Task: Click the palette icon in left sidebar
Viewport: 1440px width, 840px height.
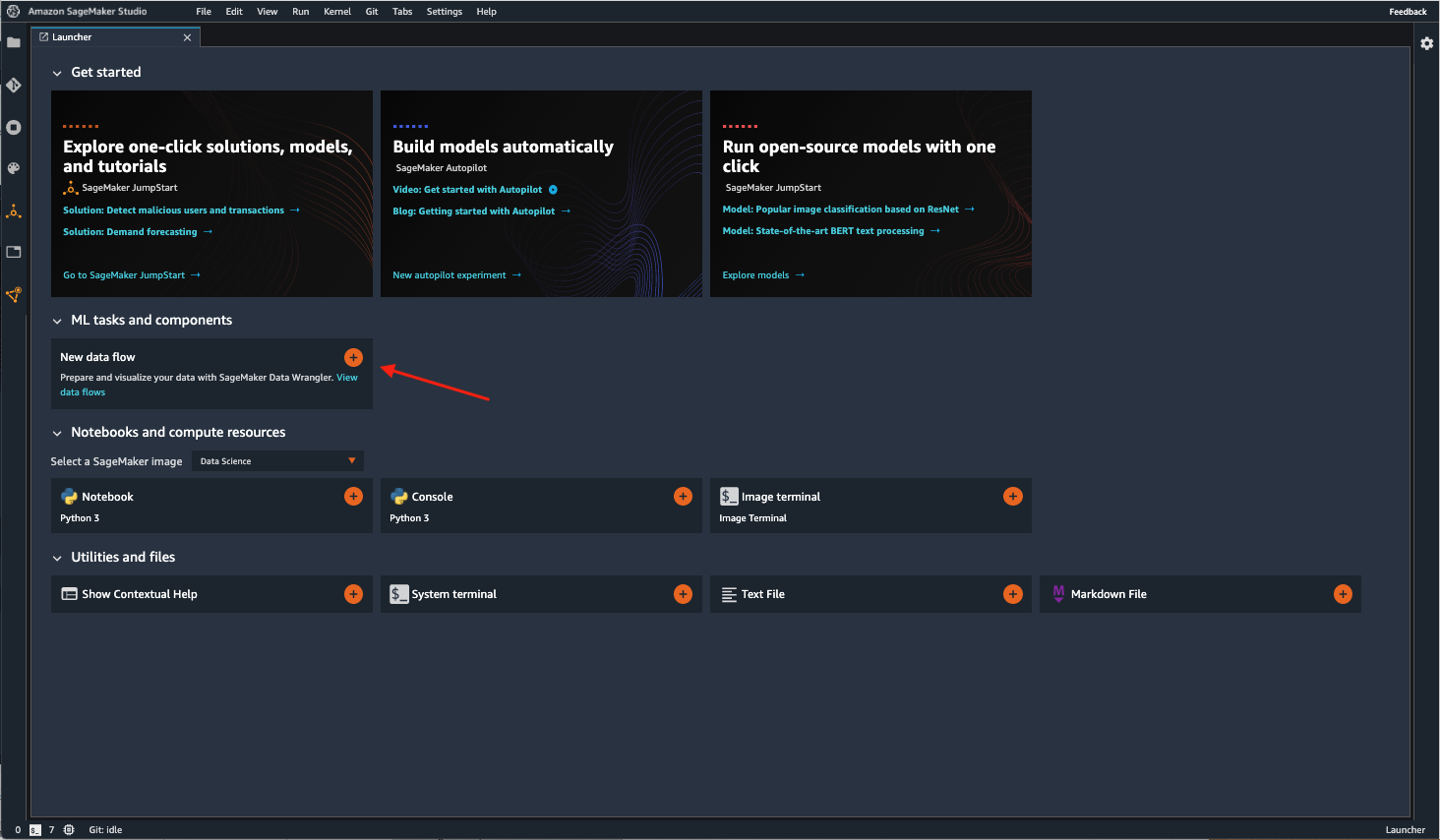Action: (14, 168)
